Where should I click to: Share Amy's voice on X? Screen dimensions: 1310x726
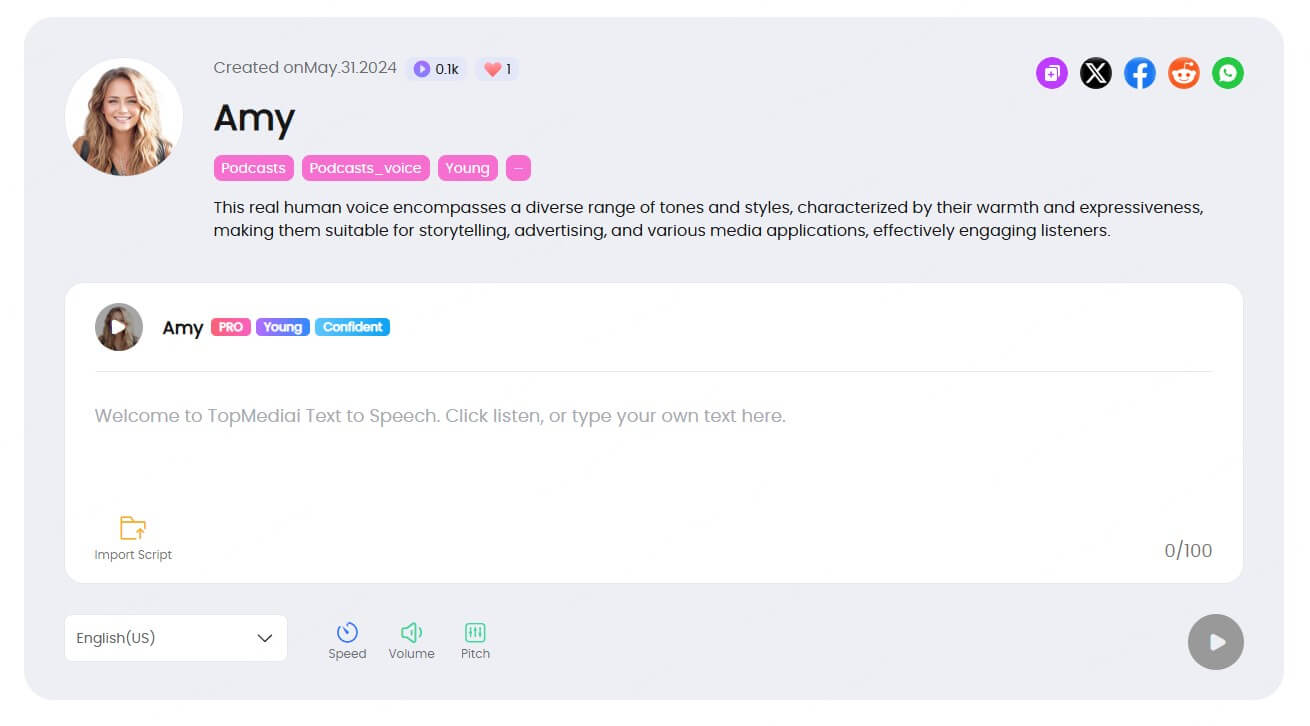pyautogui.click(x=1096, y=73)
